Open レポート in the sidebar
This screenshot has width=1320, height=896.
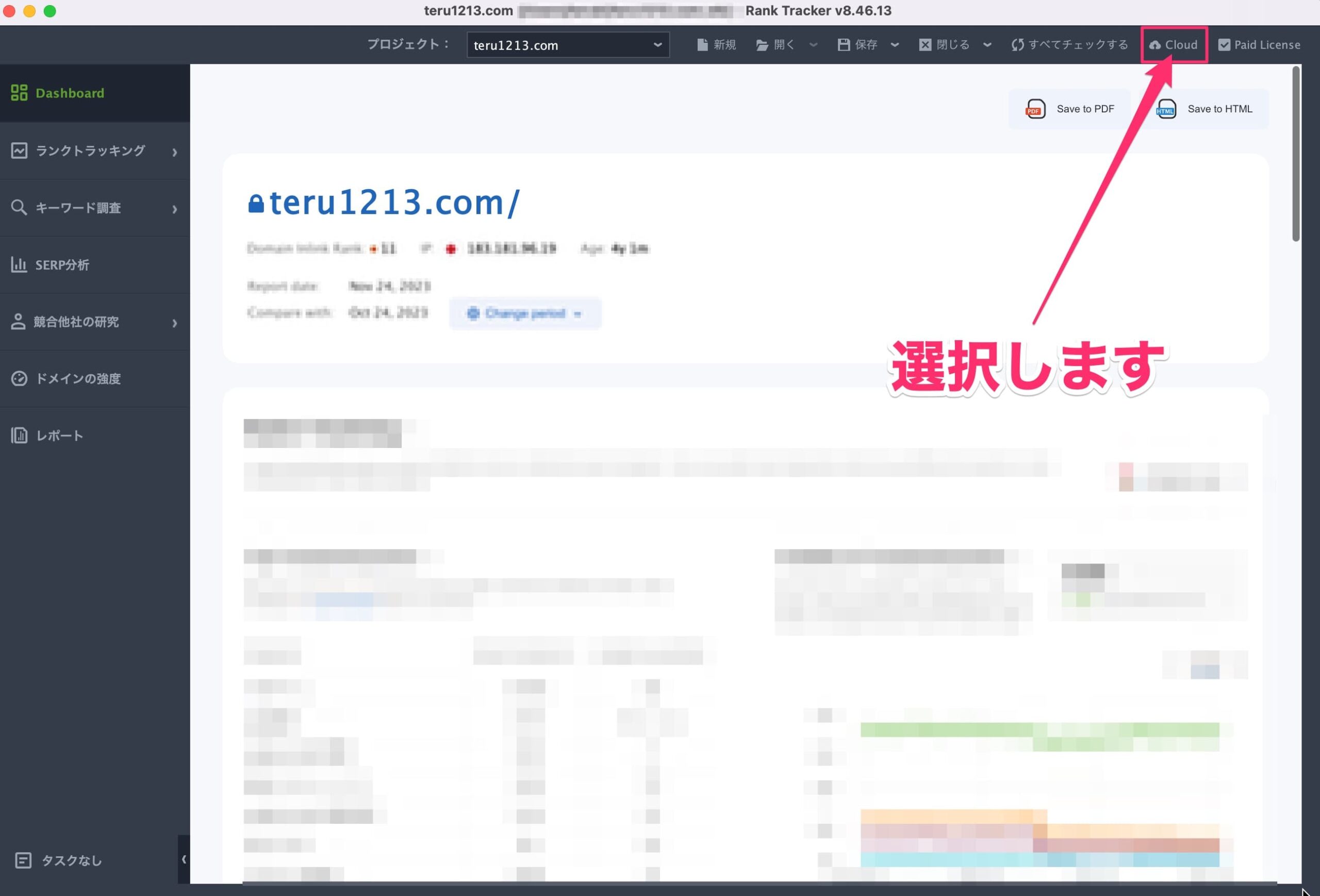95,436
